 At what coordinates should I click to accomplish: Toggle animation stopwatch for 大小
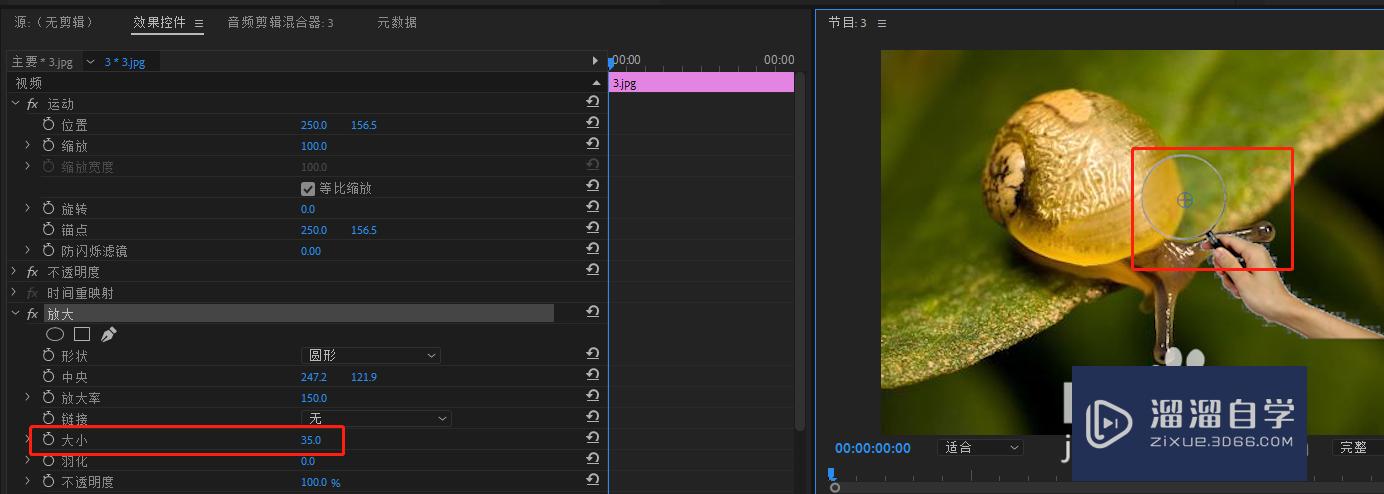coord(49,440)
